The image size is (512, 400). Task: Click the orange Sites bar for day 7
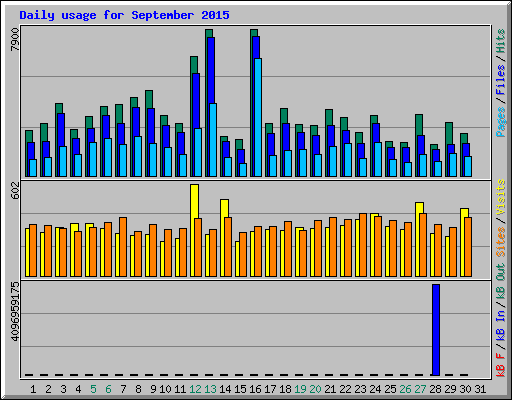point(123,247)
